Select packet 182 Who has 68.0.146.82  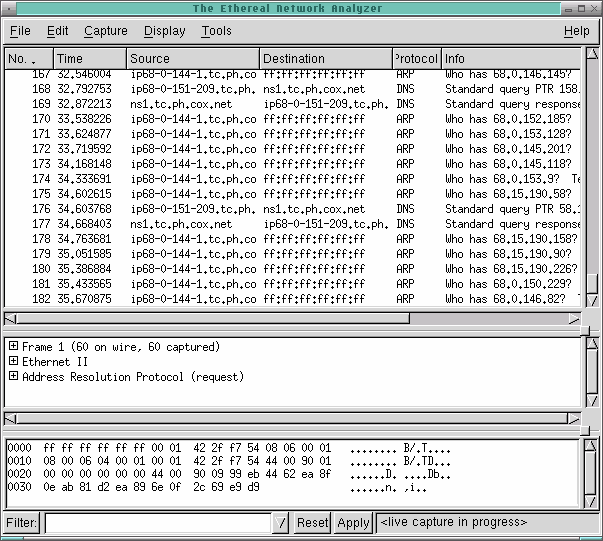[x=292, y=299]
